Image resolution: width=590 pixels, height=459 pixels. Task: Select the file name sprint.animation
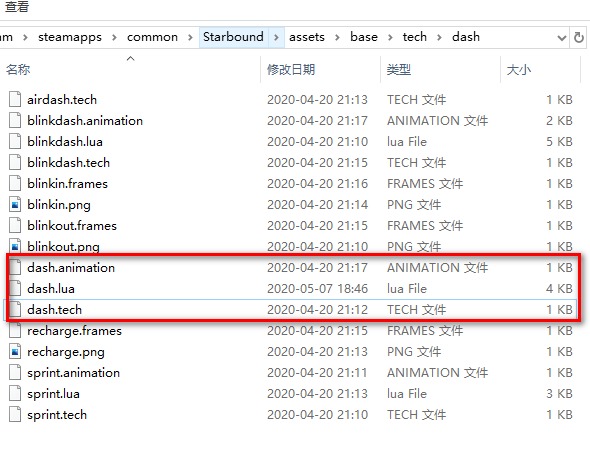(x=73, y=373)
